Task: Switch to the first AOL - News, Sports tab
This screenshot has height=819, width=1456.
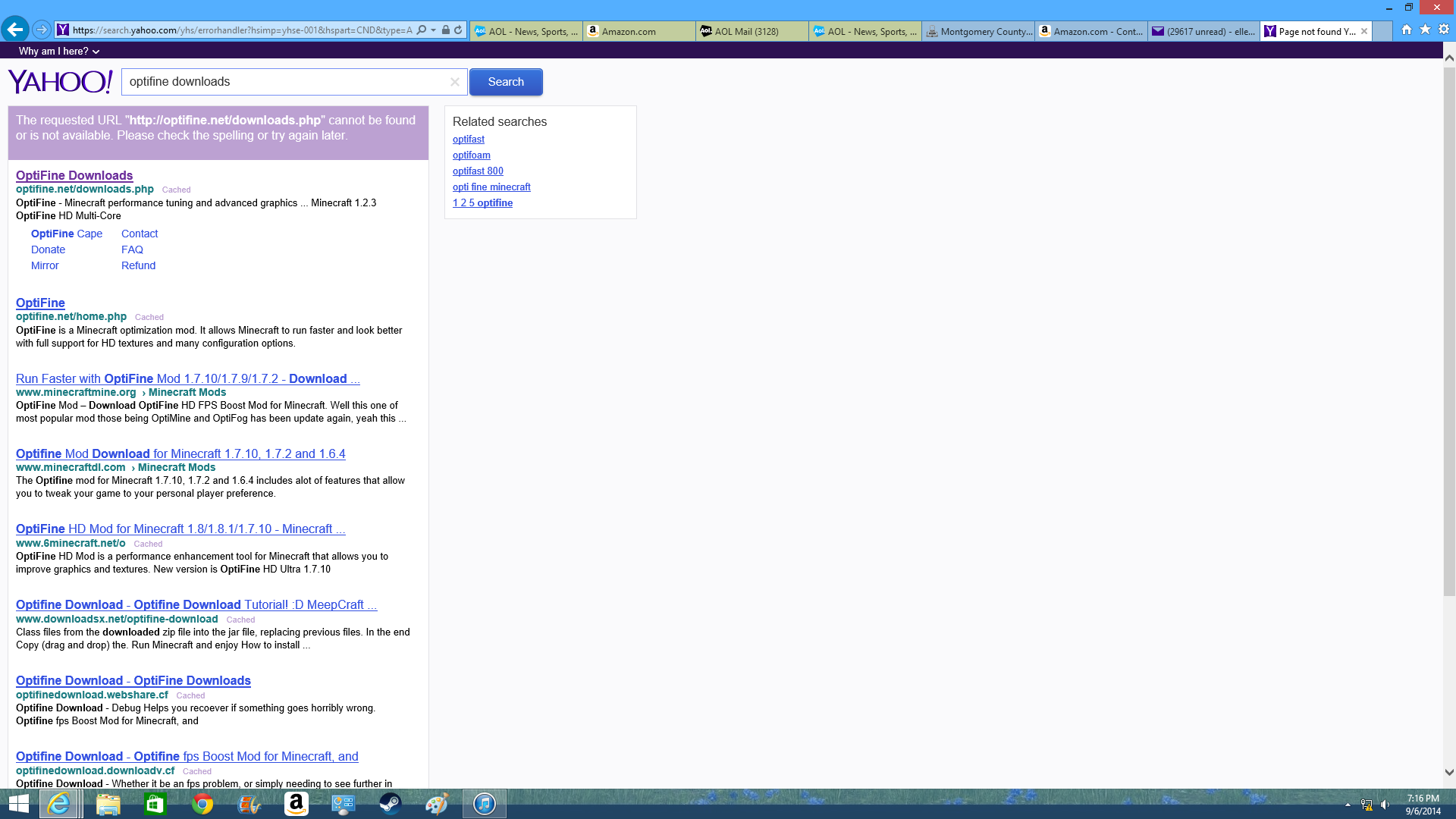Action: [x=526, y=31]
